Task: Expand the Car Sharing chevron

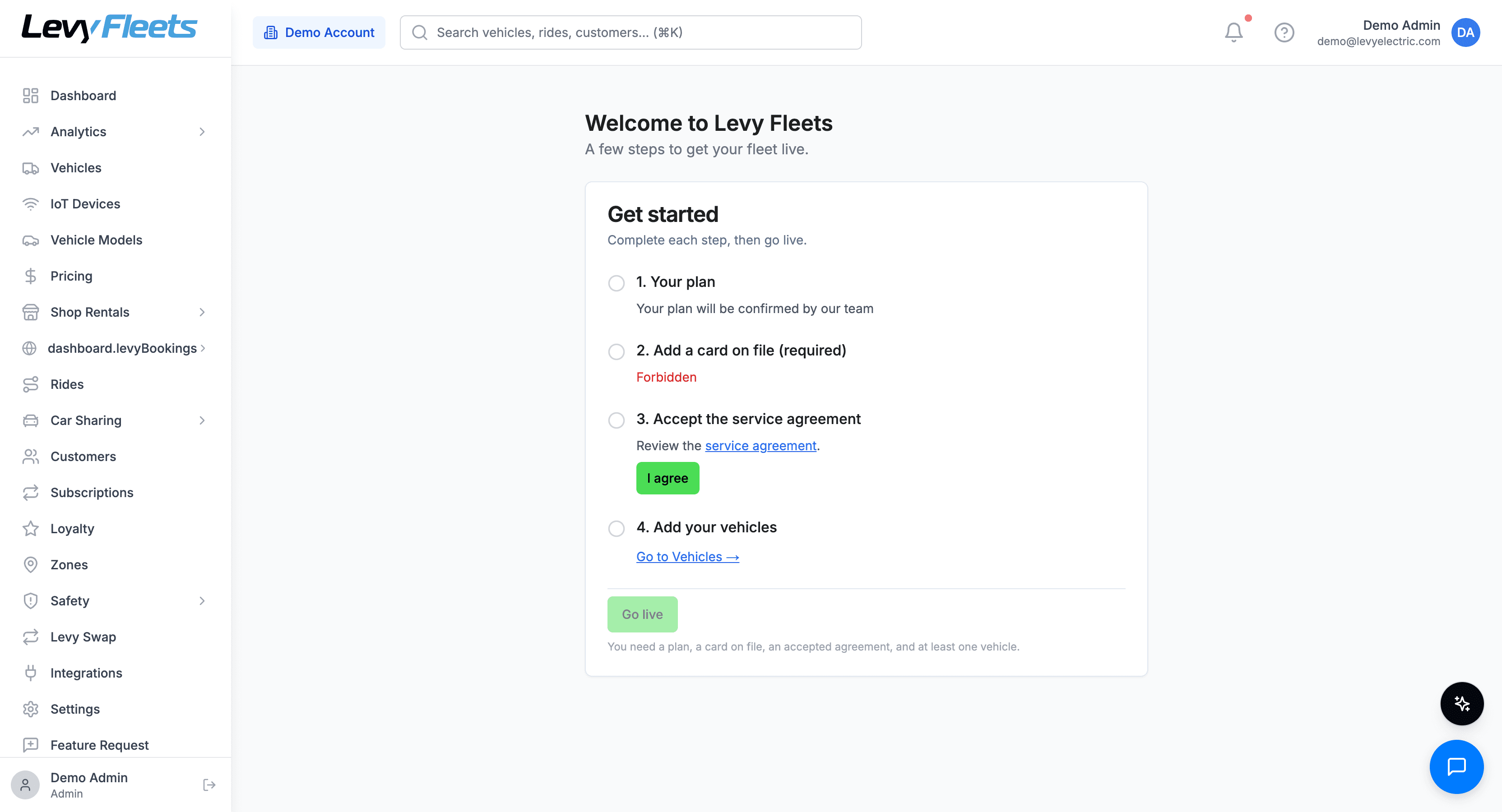Action: (202, 420)
